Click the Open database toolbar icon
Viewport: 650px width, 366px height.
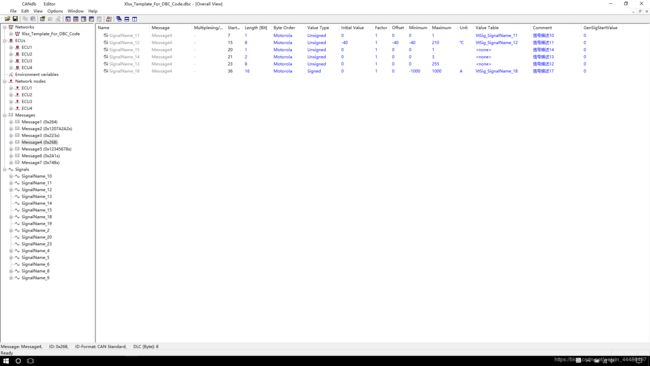click(x=7, y=19)
